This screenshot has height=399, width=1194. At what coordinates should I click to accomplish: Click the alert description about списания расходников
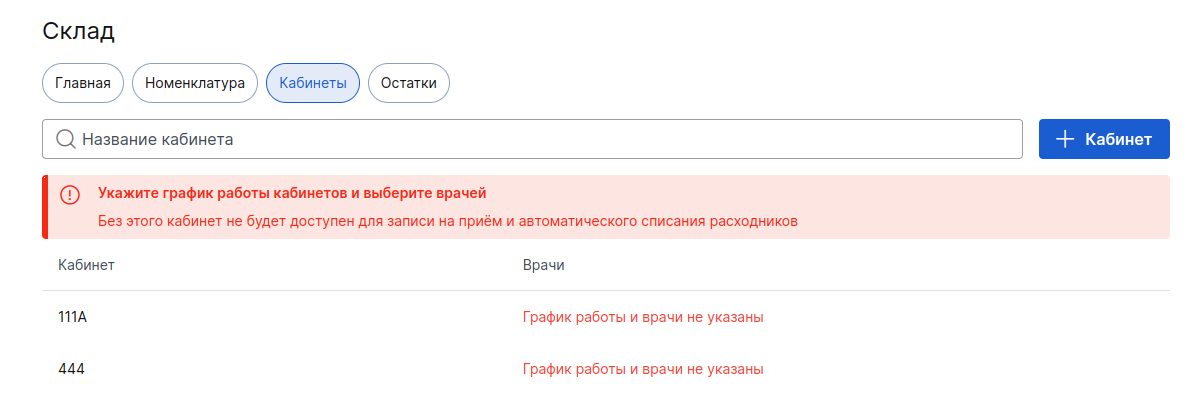[x=448, y=222]
